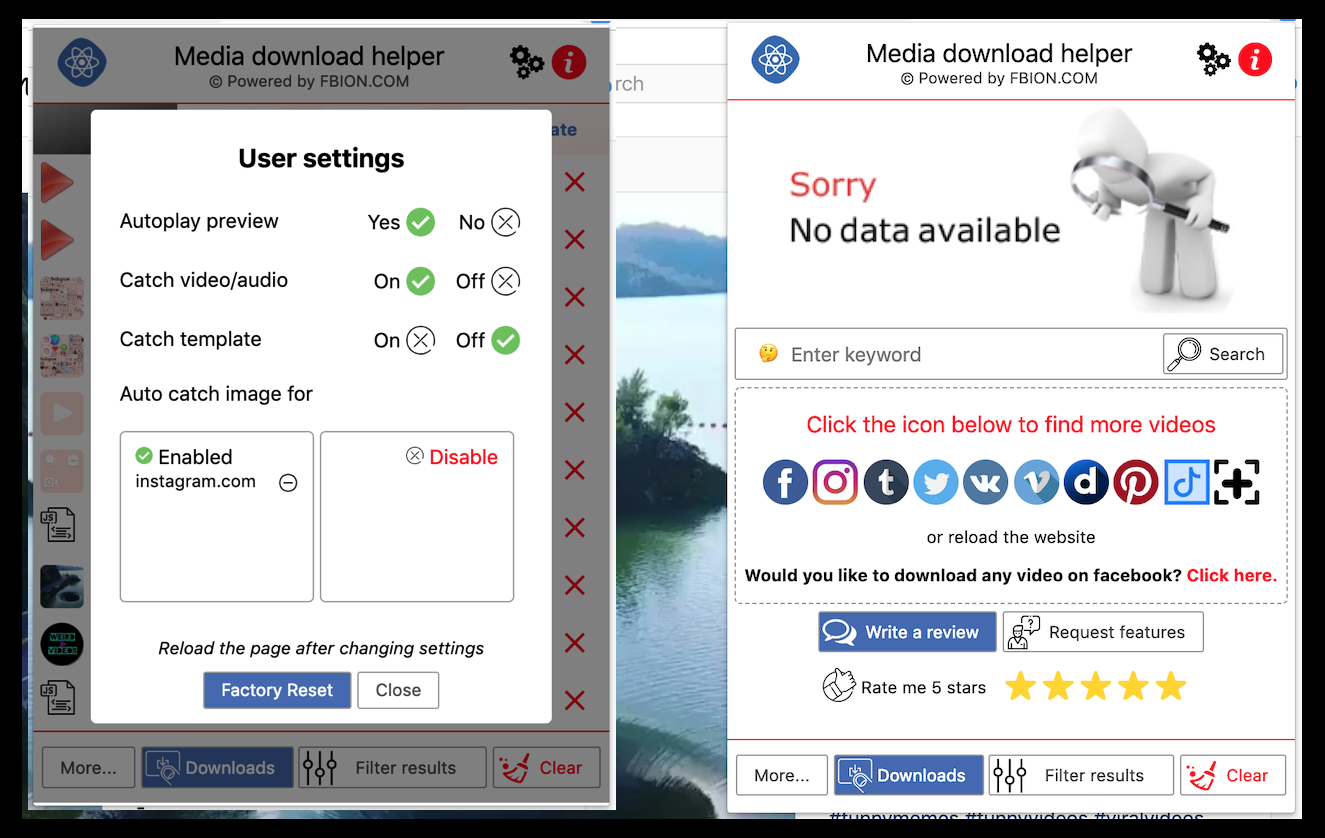1325x838 pixels.
Task: Follow the Click here facebook download link
Action: tap(1231, 575)
